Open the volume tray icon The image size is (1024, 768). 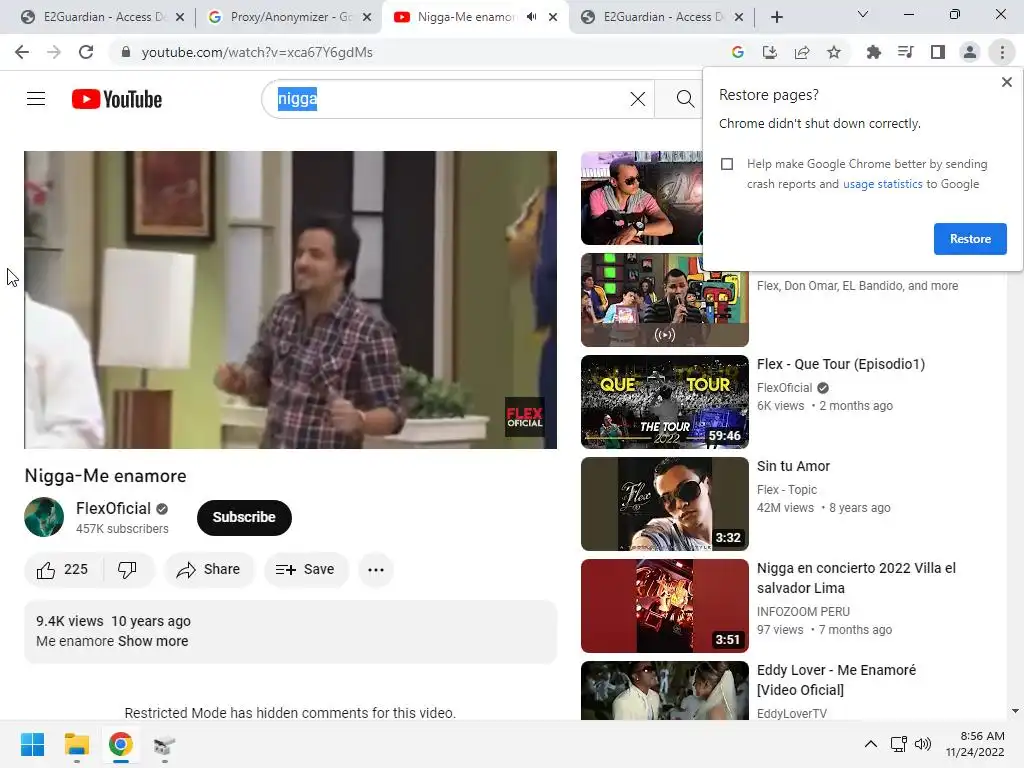pos(923,744)
